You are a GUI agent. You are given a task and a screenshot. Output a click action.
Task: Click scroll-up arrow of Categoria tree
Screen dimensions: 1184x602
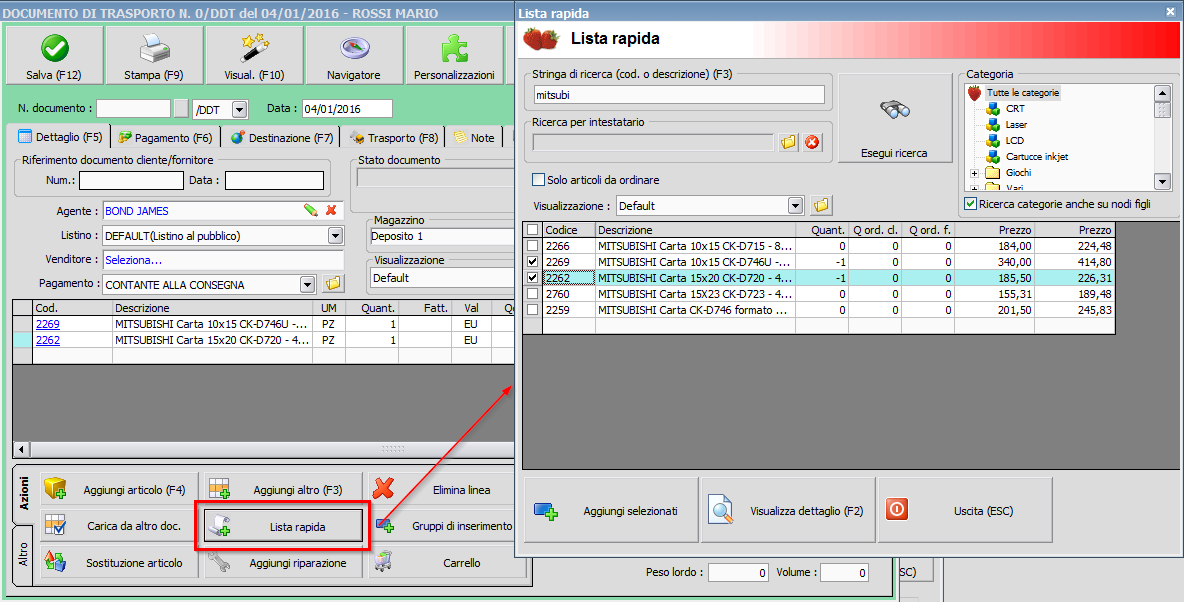[x=1162, y=93]
